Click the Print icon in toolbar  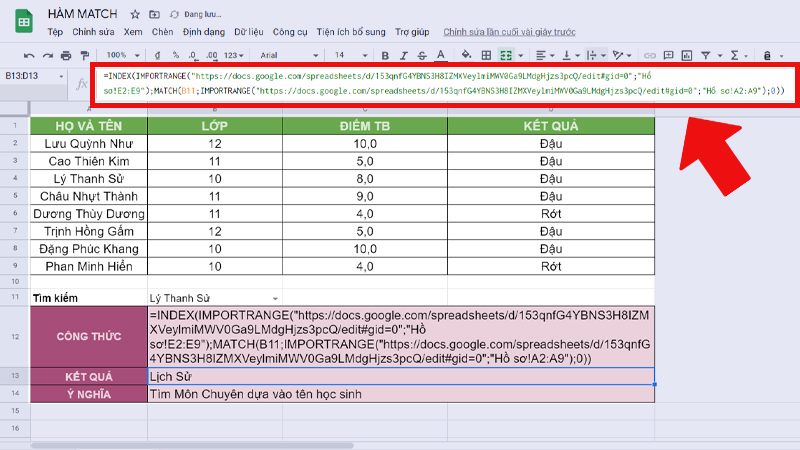point(66,55)
